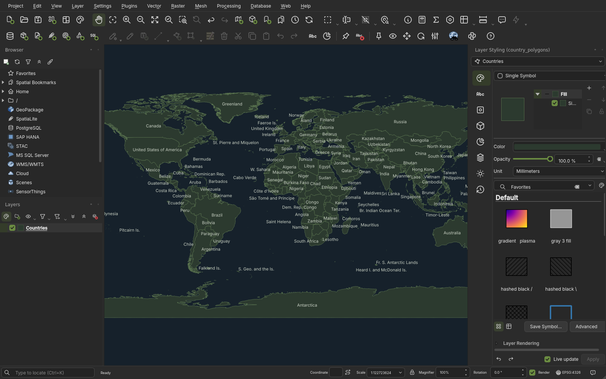Open the Plugins menu
This screenshot has width=606, height=379.
[129, 6]
